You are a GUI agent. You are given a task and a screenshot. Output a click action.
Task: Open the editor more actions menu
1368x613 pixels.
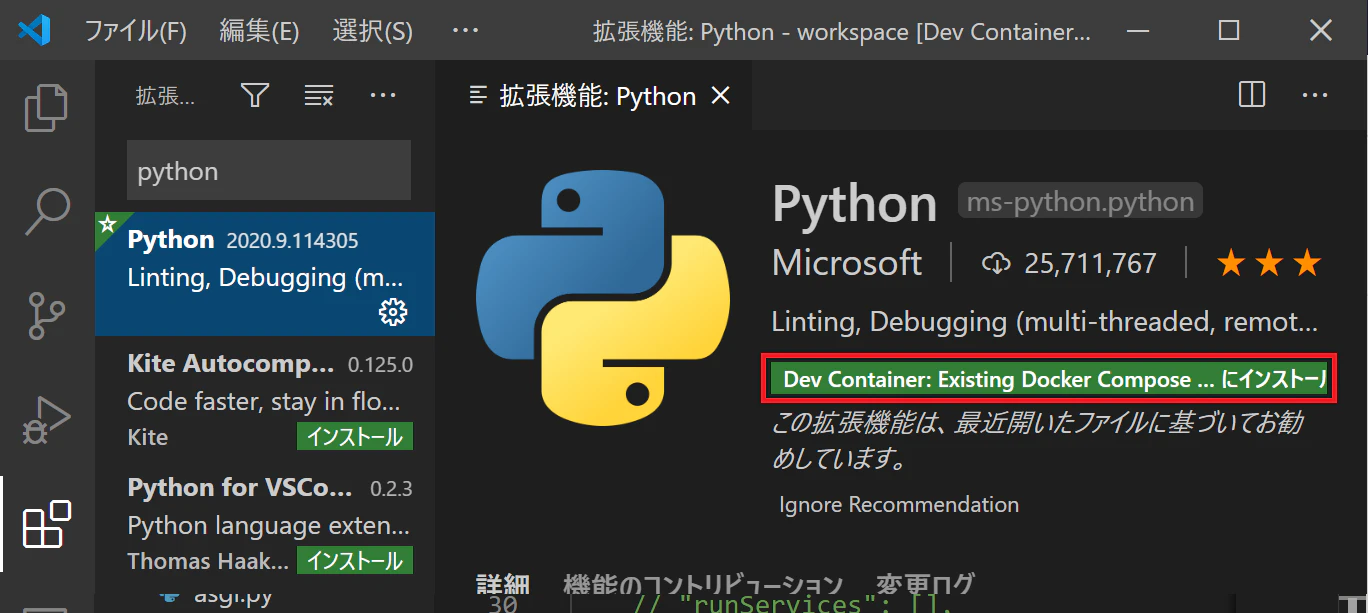[x=1315, y=95]
